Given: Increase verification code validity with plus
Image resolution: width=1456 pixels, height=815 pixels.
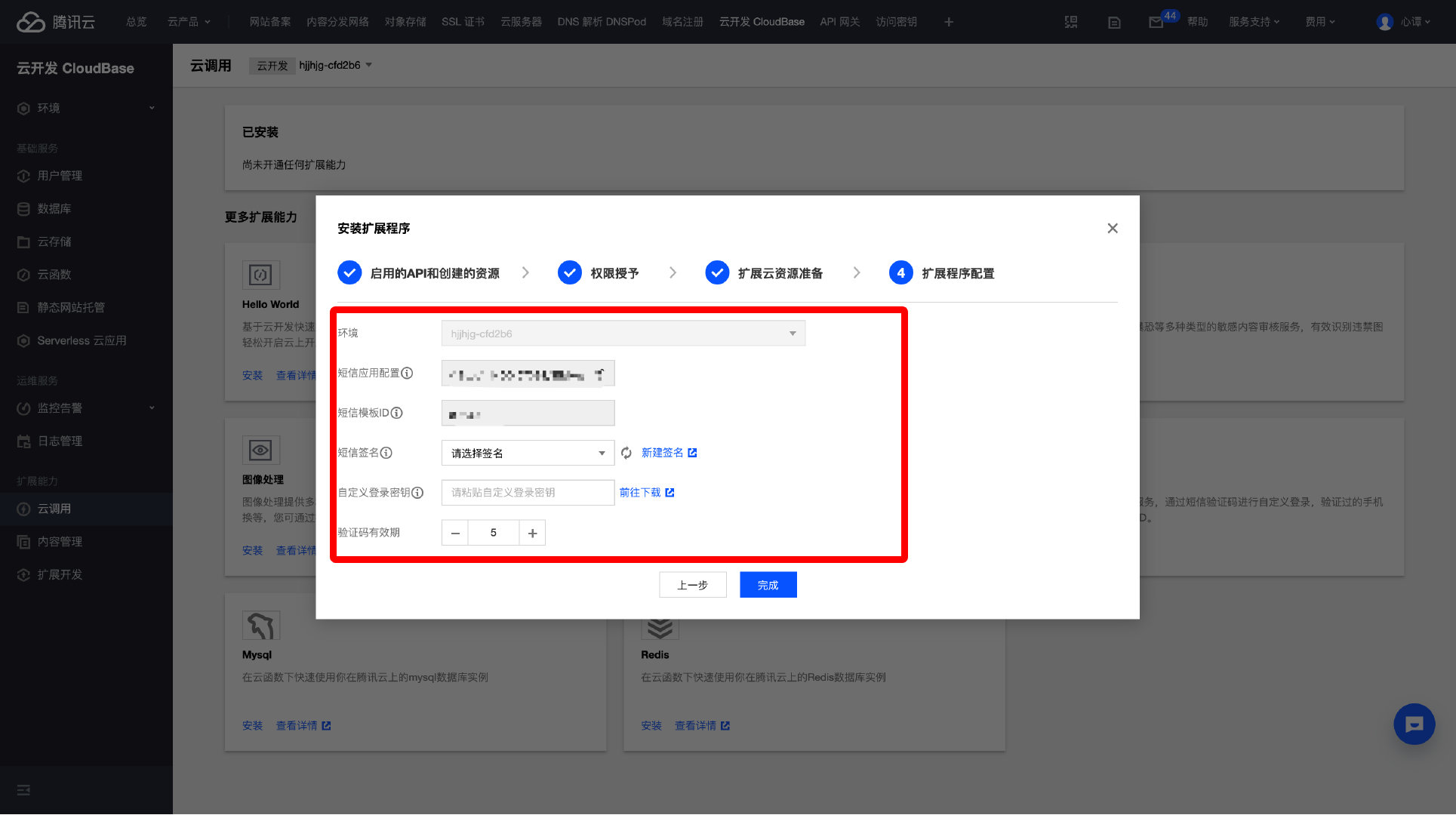Looking at the screenshot, I should (532, 533).
